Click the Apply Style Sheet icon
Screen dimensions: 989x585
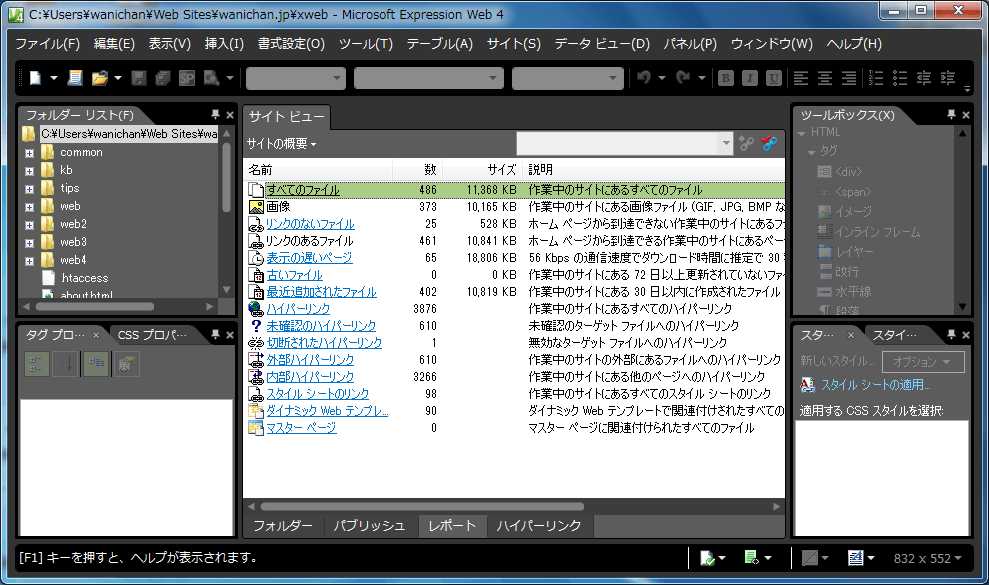807,384
